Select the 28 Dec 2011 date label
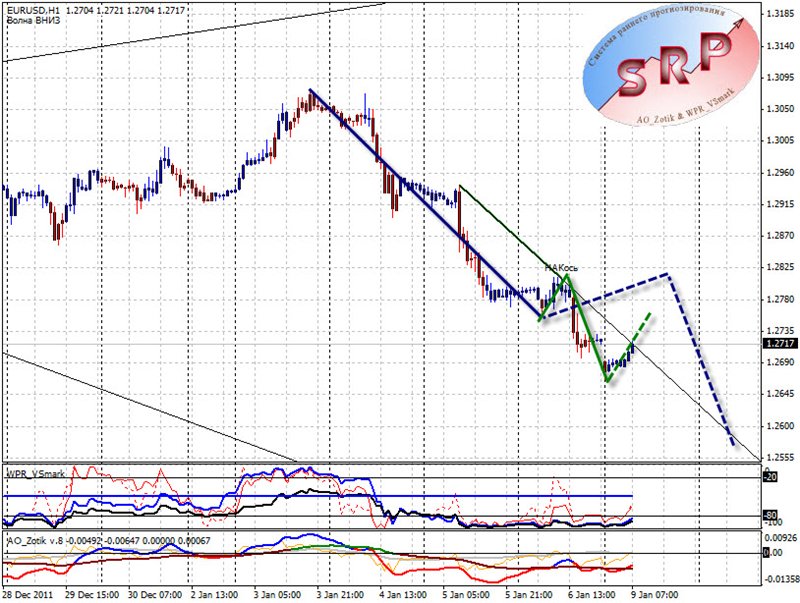800x603 pixels. click(x=28, y=595)
